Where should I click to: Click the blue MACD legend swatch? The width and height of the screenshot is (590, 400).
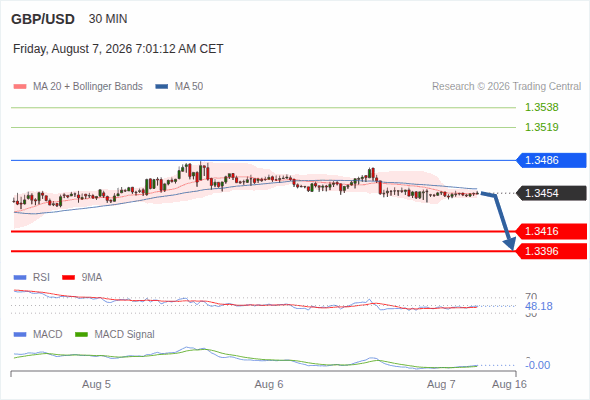(x=20, y=335)
